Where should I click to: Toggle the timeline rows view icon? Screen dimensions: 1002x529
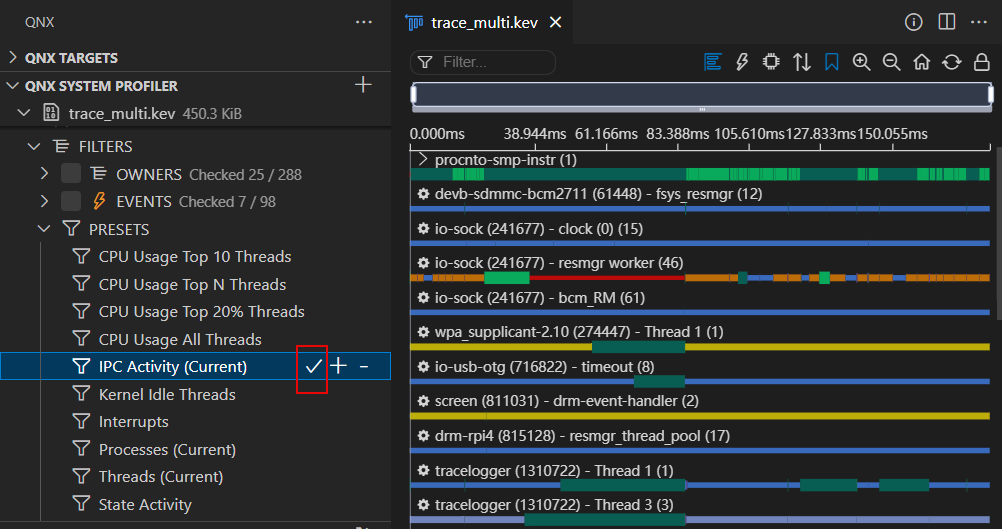712,62
